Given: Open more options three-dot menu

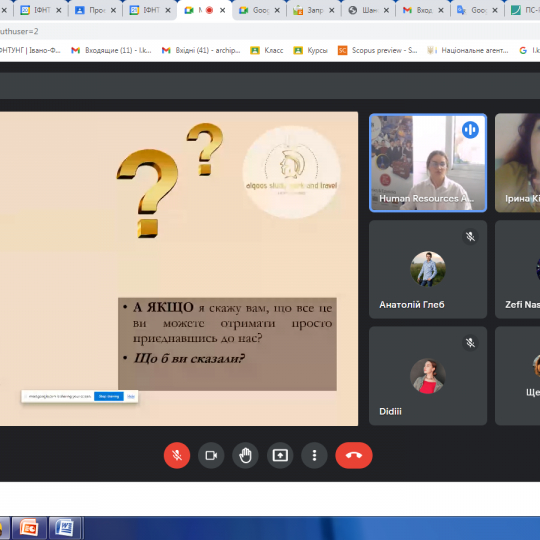Looking at the screenshot, I should tap(314, 455).
